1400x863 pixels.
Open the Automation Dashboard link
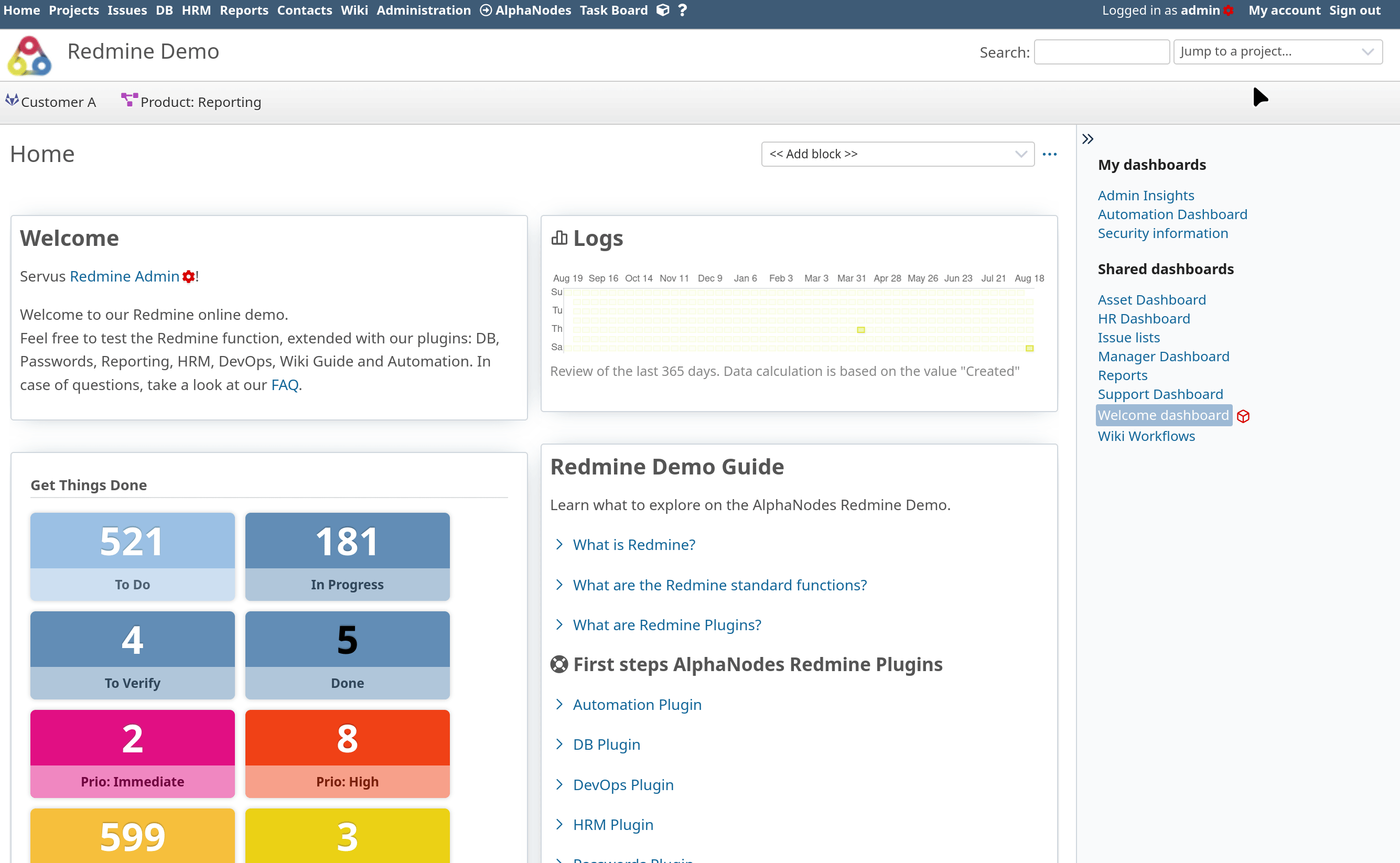1172,214
